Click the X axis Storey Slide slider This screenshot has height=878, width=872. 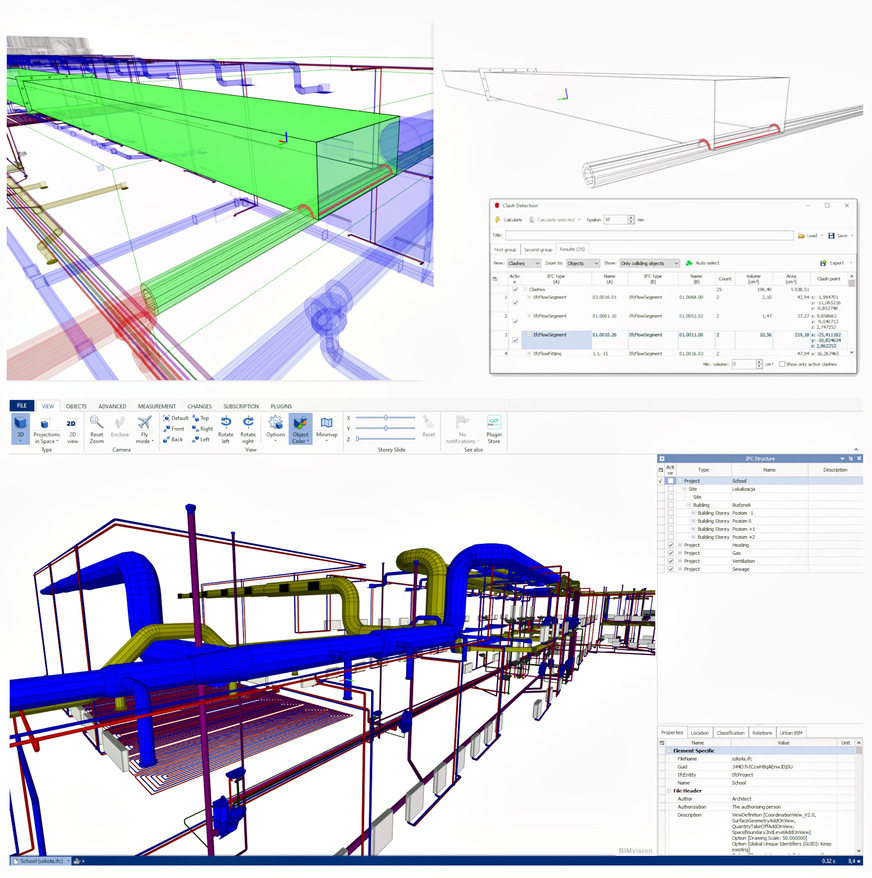(x=385, y=417)
